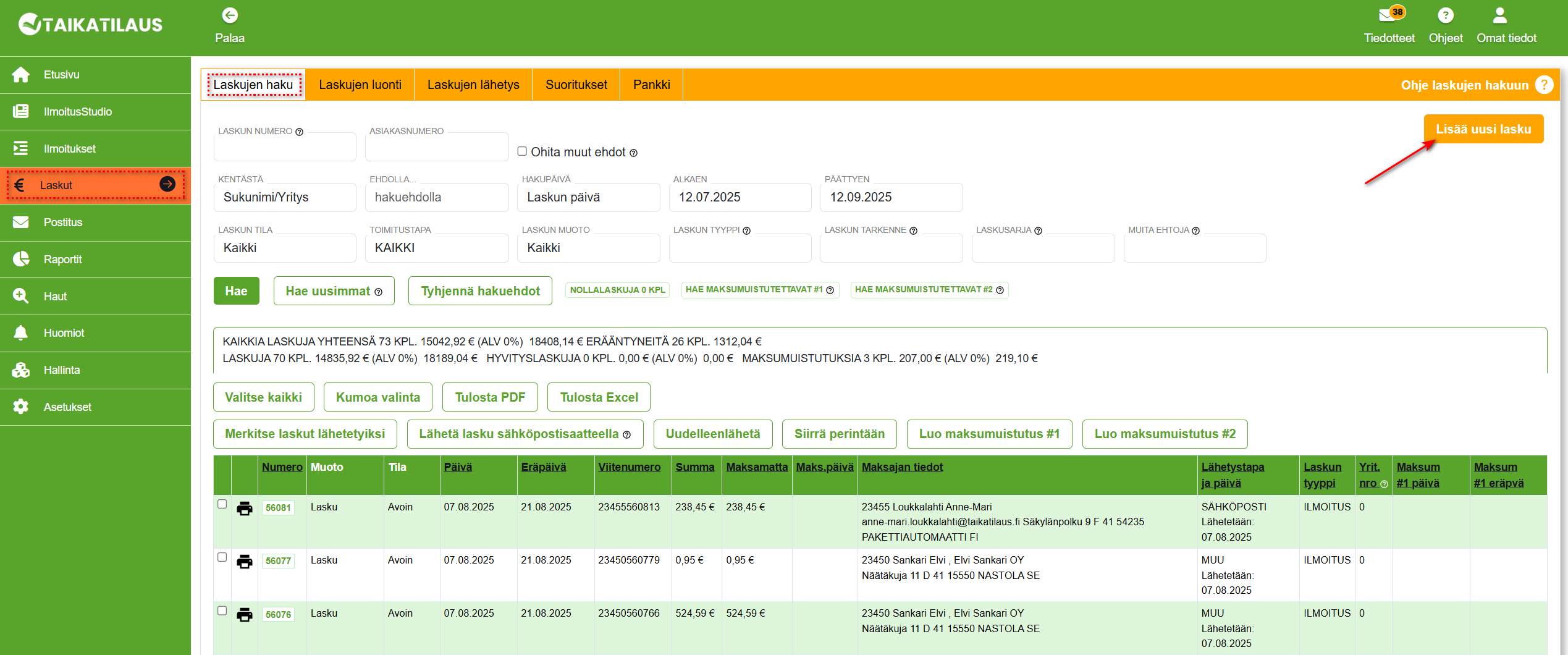Open the Kentästä dropdown Sukunimi/Yritys
Screen dimensions: 1568x655
pyautogui.click(x=285, y=197)
